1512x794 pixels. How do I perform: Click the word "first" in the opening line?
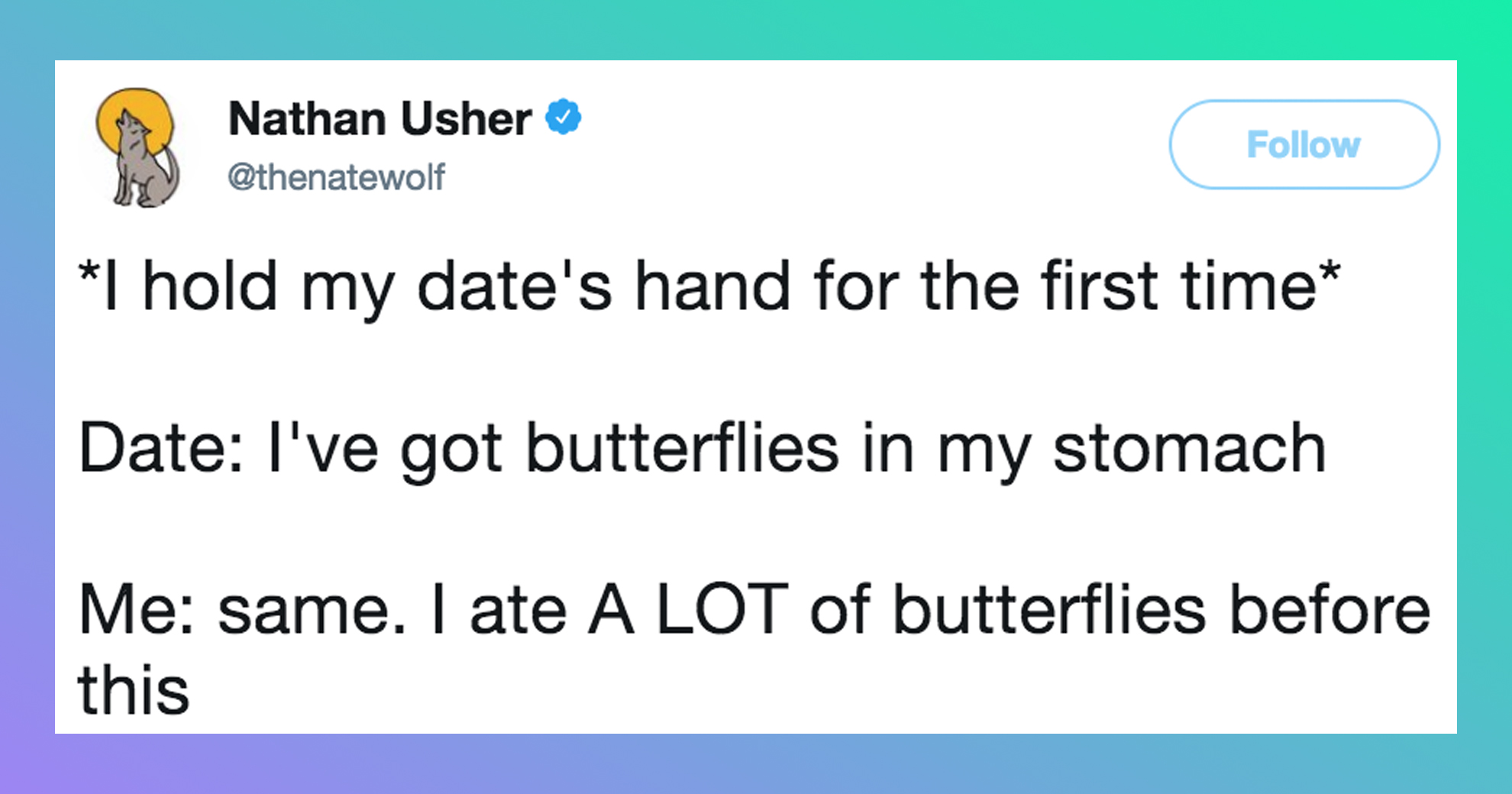pyautogui.click(x=1099, y=286)
